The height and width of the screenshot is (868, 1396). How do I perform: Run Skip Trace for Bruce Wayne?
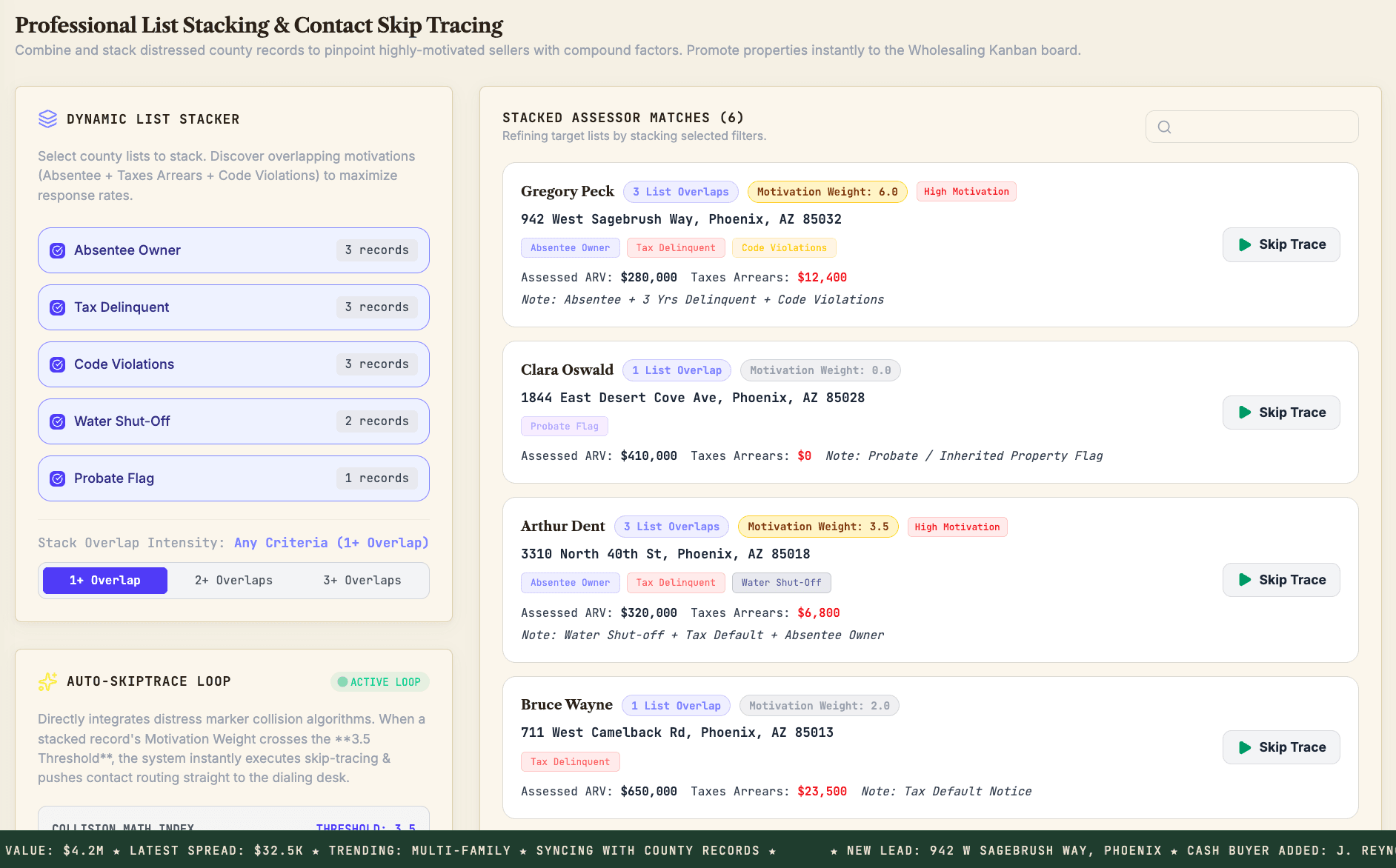click(1281, 747)
